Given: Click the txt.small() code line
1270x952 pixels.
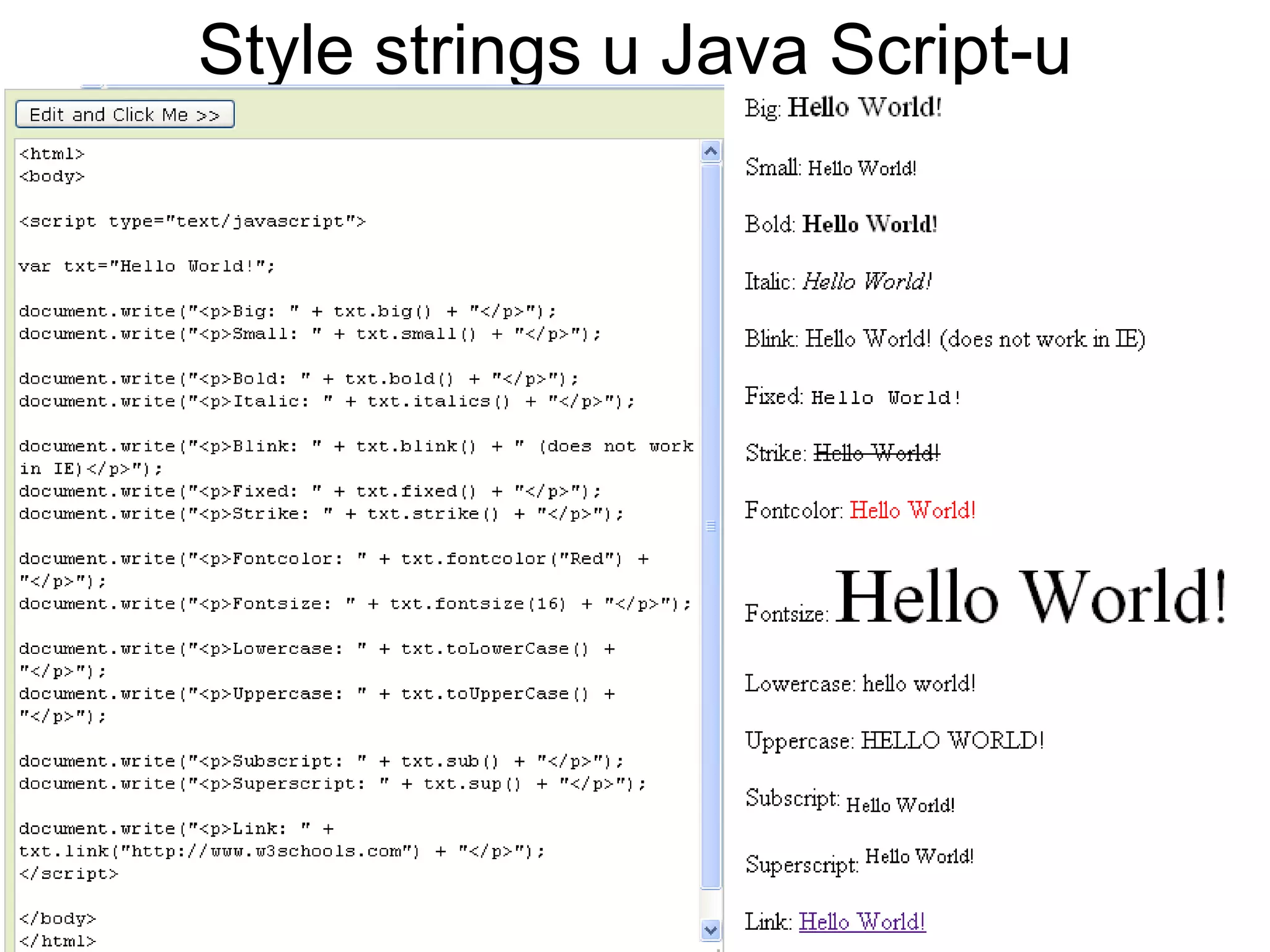Looking at the screenshot, I should pos(310,334).
